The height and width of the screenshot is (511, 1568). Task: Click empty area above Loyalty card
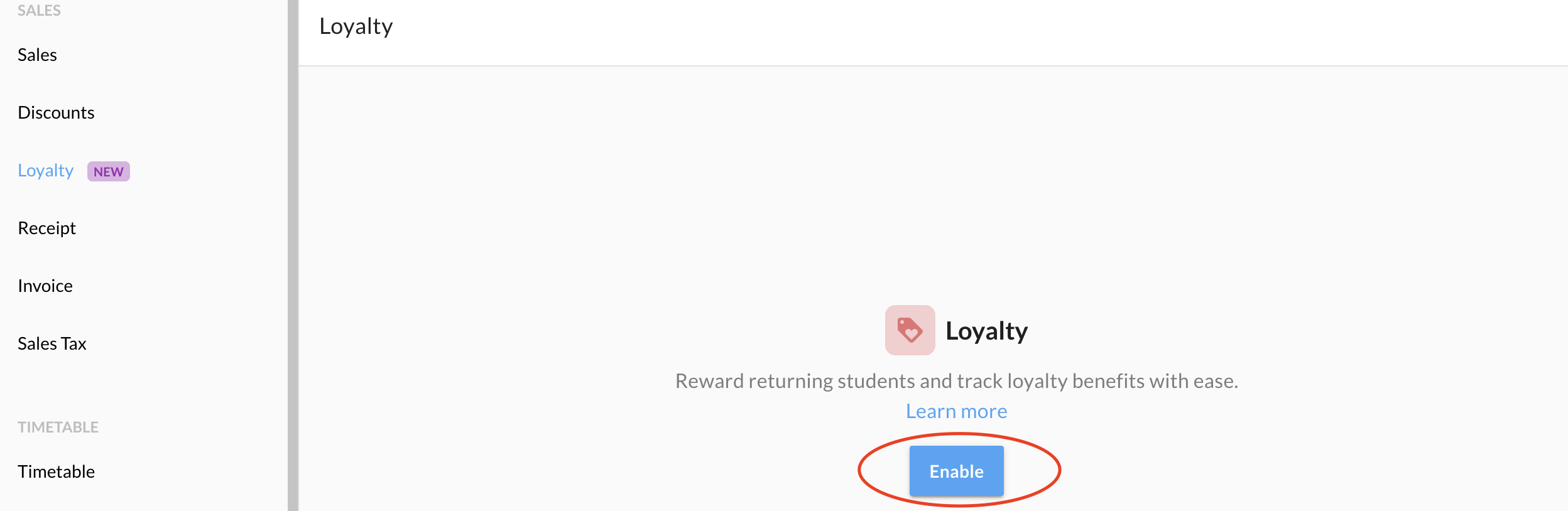933,182
